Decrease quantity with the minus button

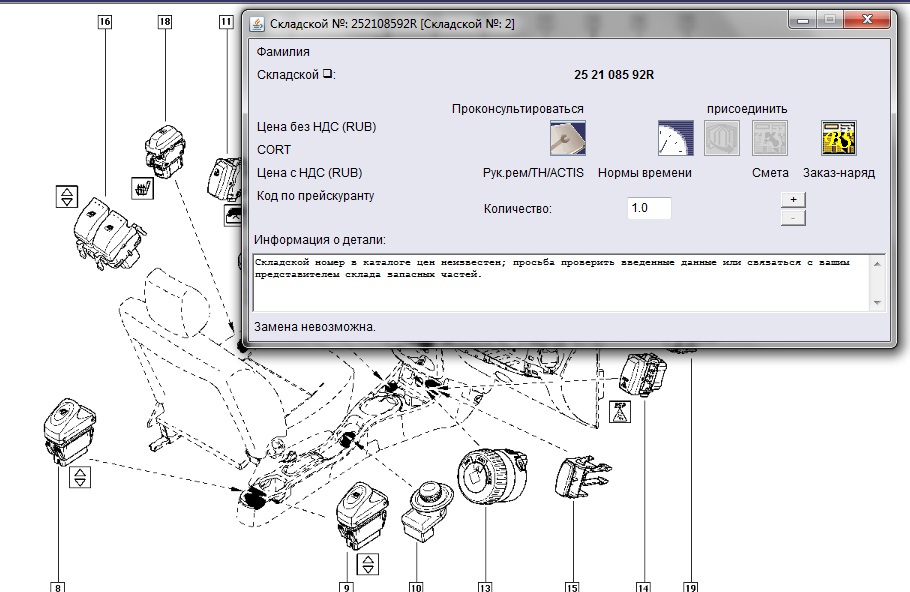pos(792,217)
